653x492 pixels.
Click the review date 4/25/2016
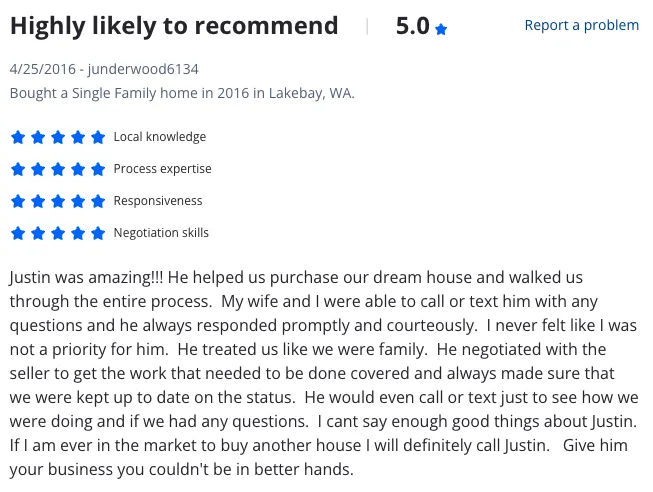pos(43,69)
